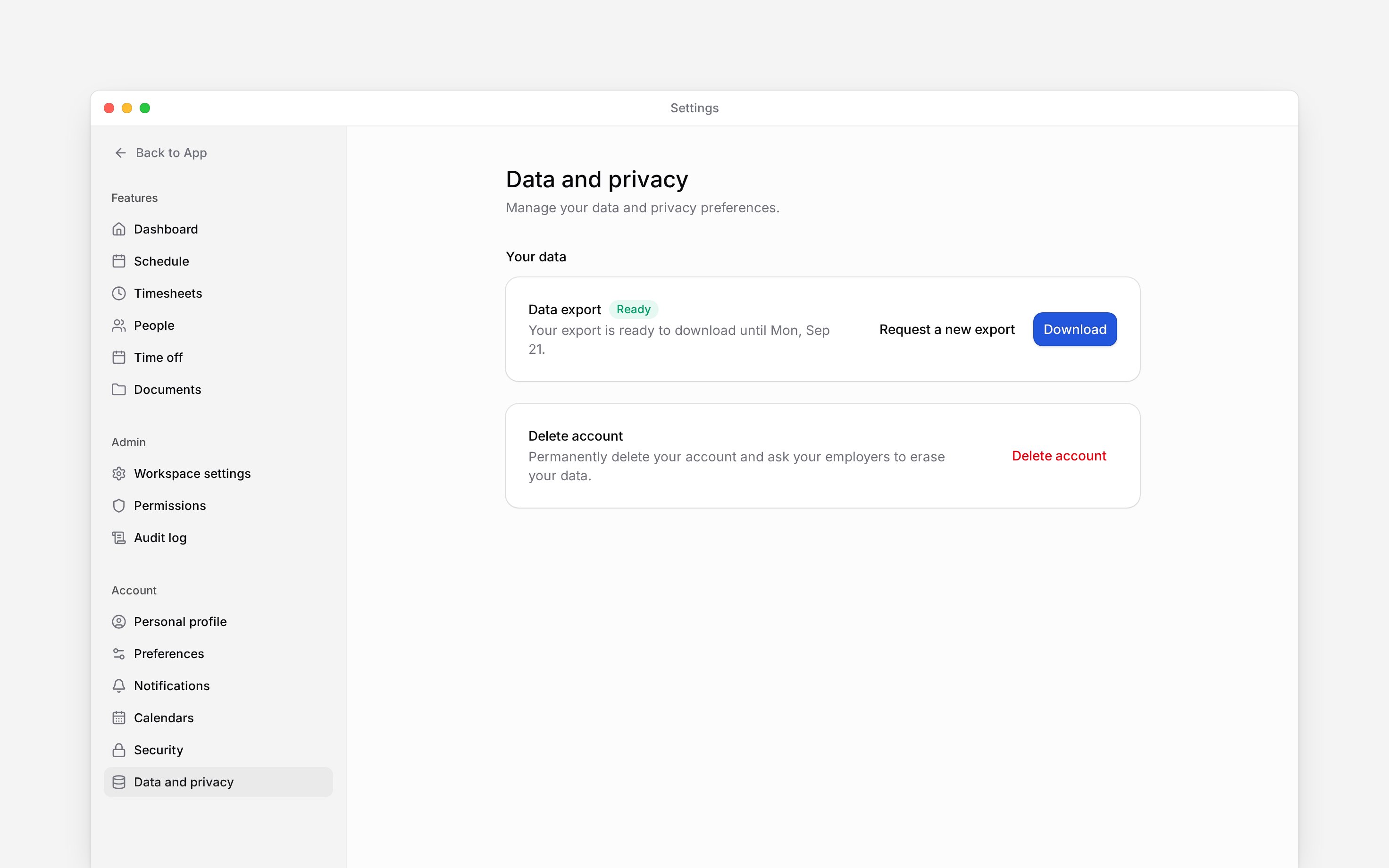Go to Permissions settings
1389x868 pixels.
(218, 506)
